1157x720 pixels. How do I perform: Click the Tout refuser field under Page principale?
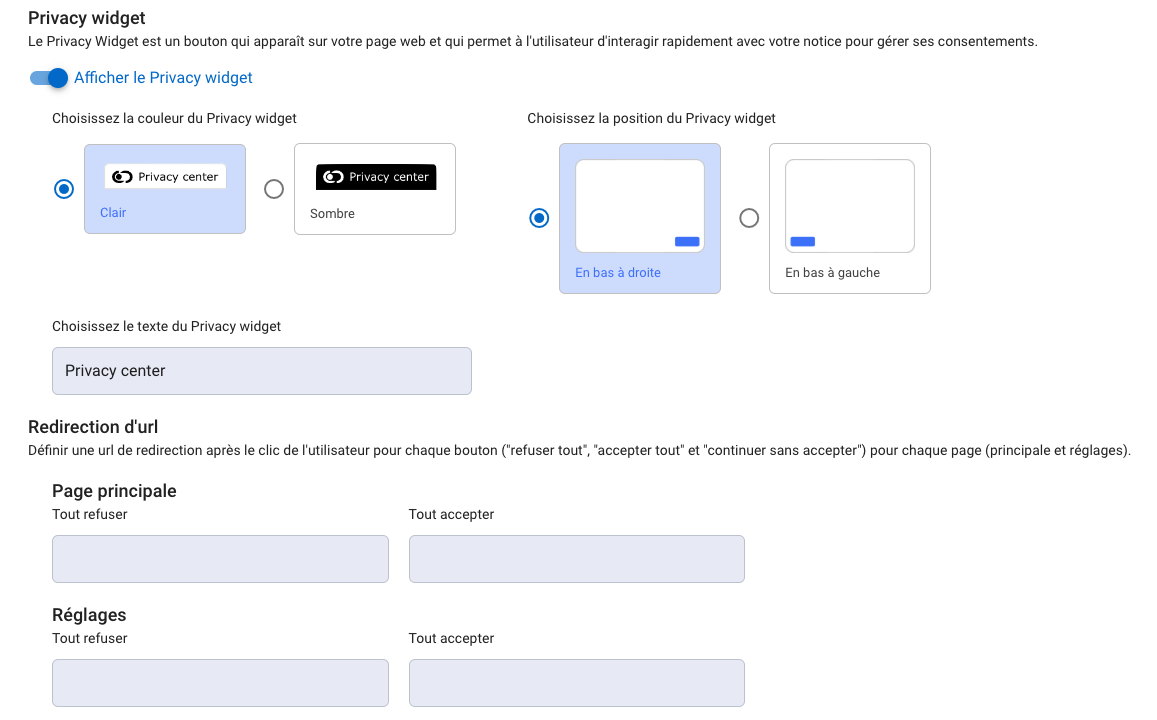point(220,558)
